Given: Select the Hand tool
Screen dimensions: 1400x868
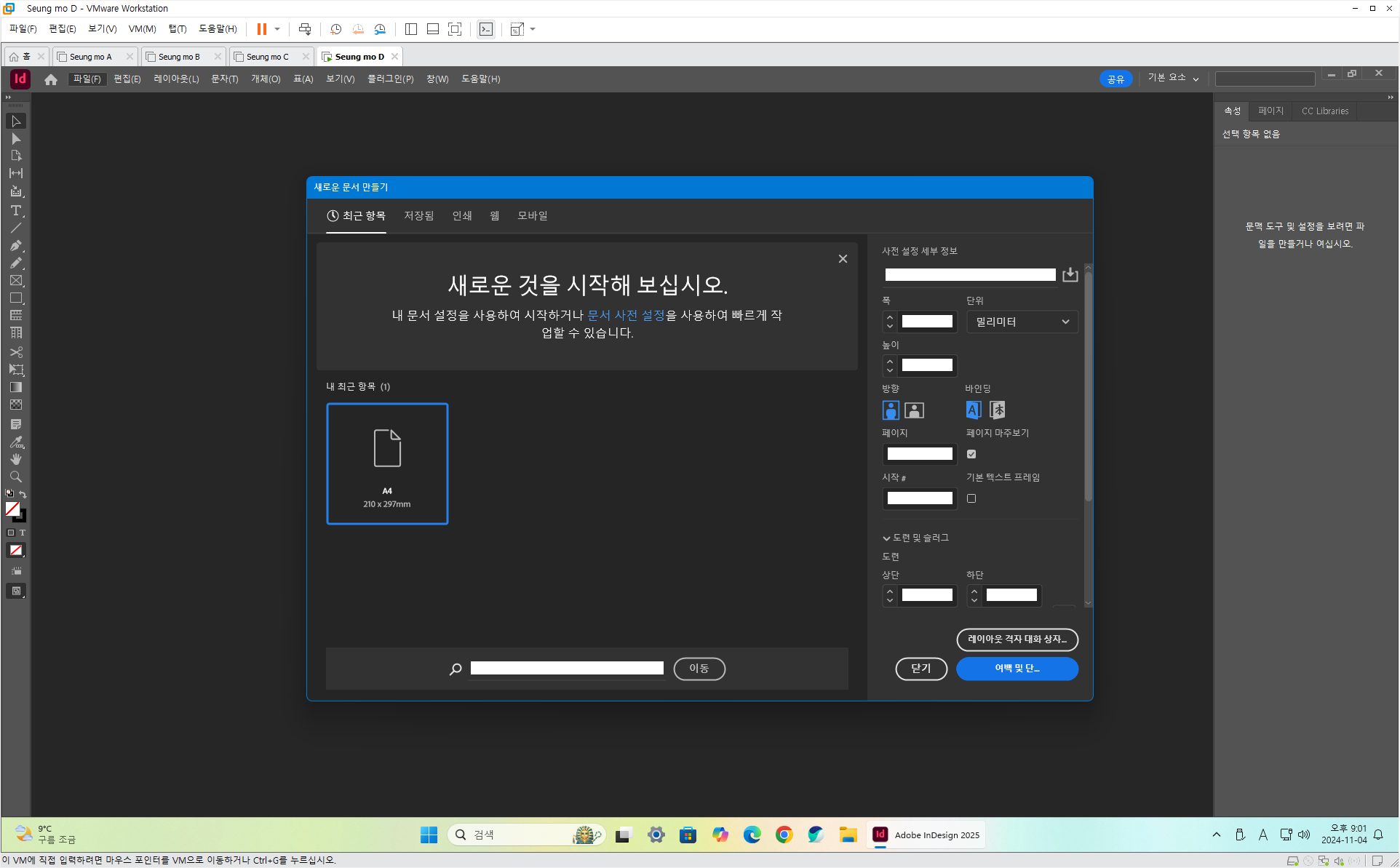Looking at the screenshot, I should (16, 459).
